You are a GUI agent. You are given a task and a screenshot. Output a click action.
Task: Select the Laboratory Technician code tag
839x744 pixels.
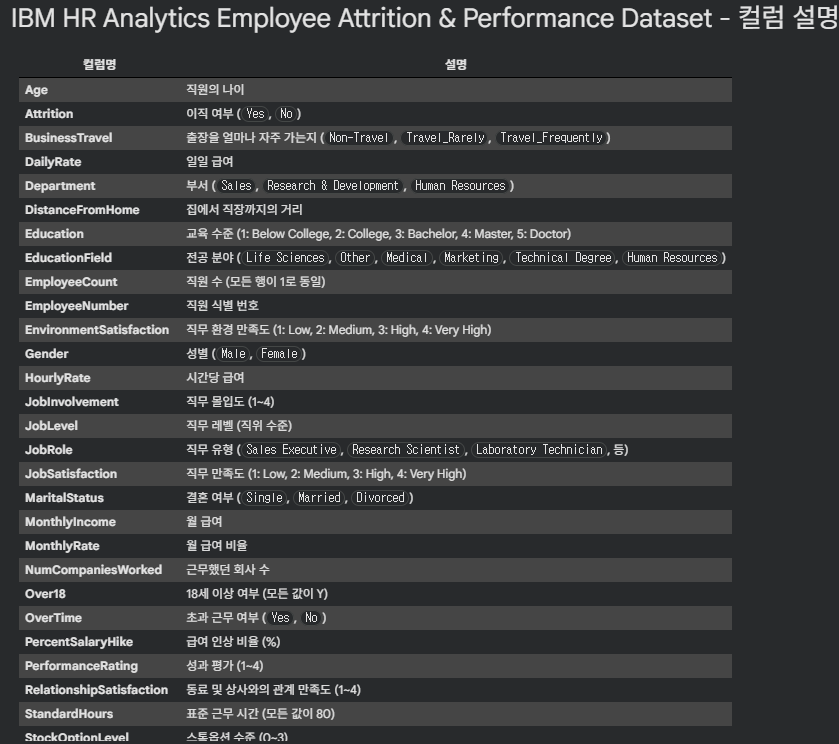(539, 450)
